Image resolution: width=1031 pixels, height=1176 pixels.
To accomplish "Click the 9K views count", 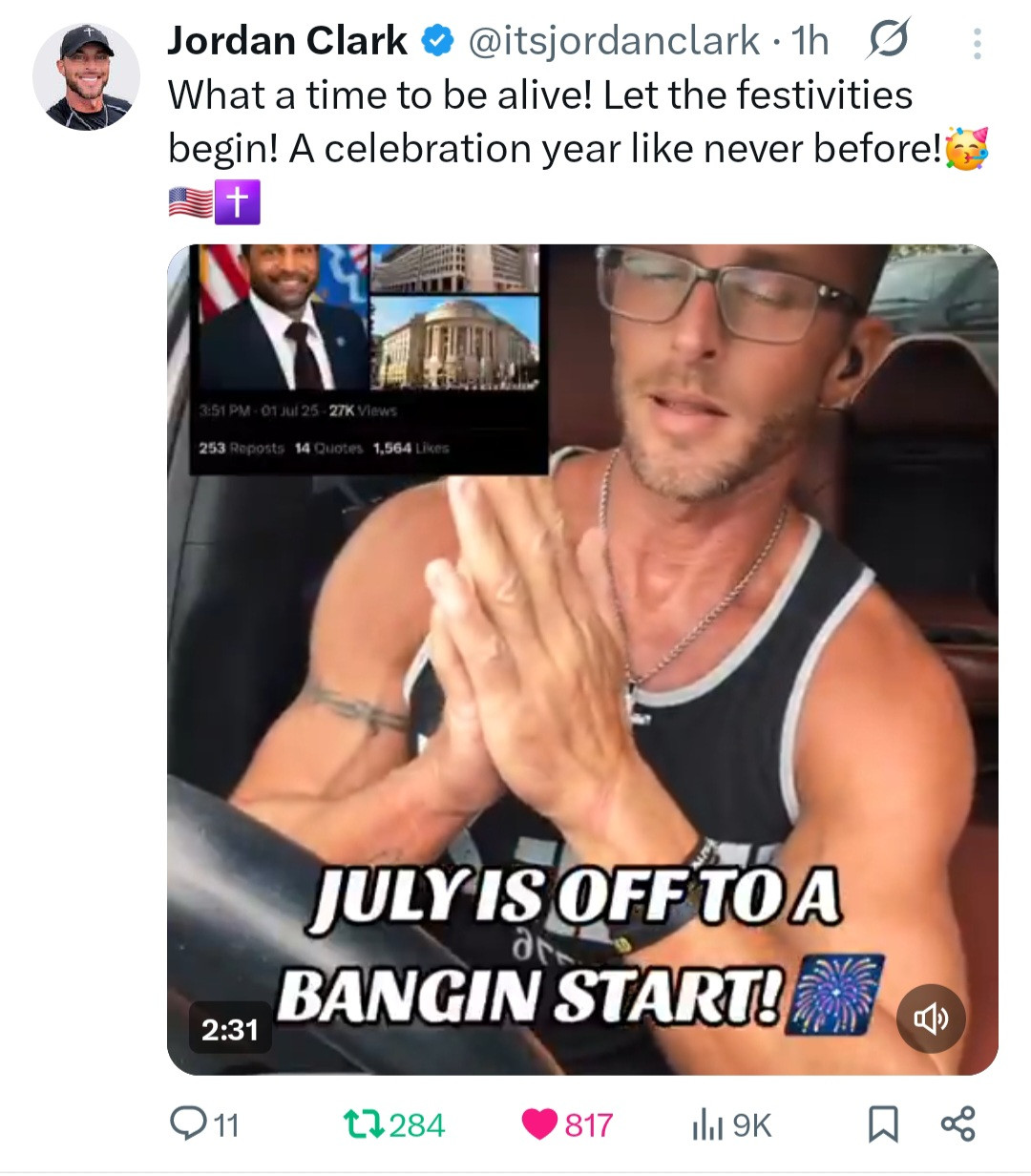I will pyautogui.click(x=751, y=1125).
